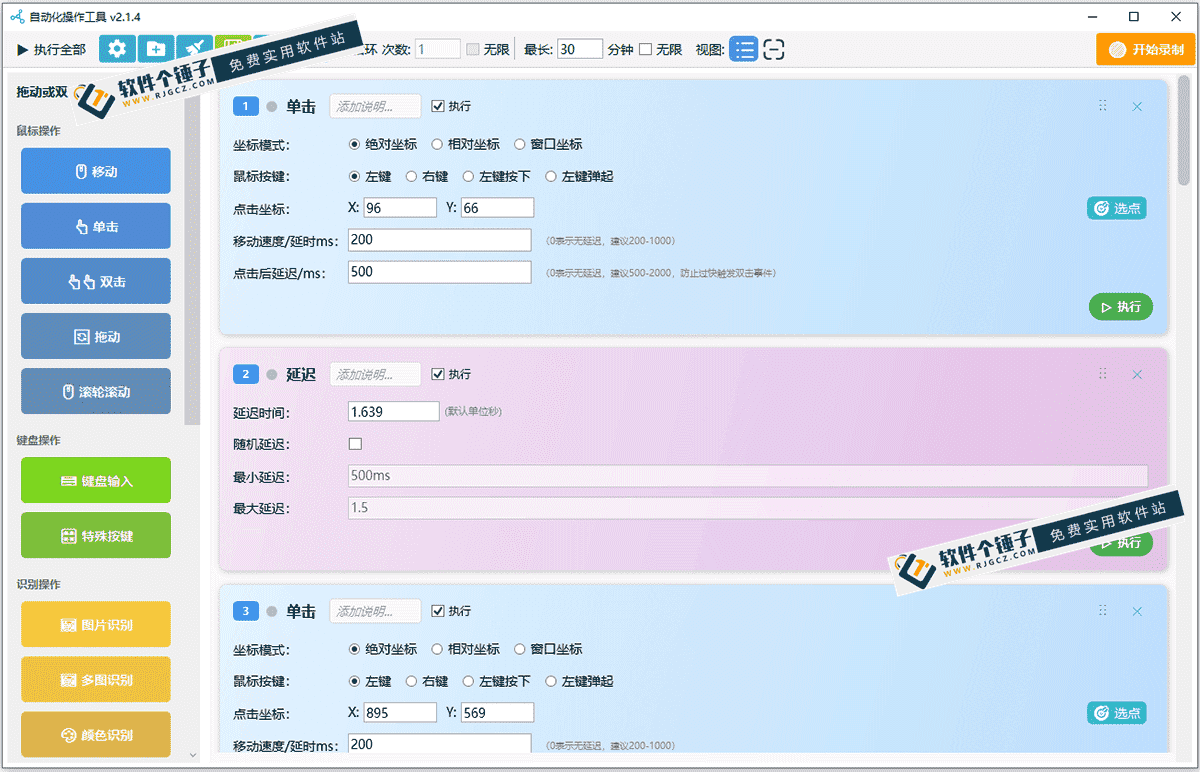Click the orange 开始录制 button
This screenshot has height=772, width=1200.
tap(1145, 49)
